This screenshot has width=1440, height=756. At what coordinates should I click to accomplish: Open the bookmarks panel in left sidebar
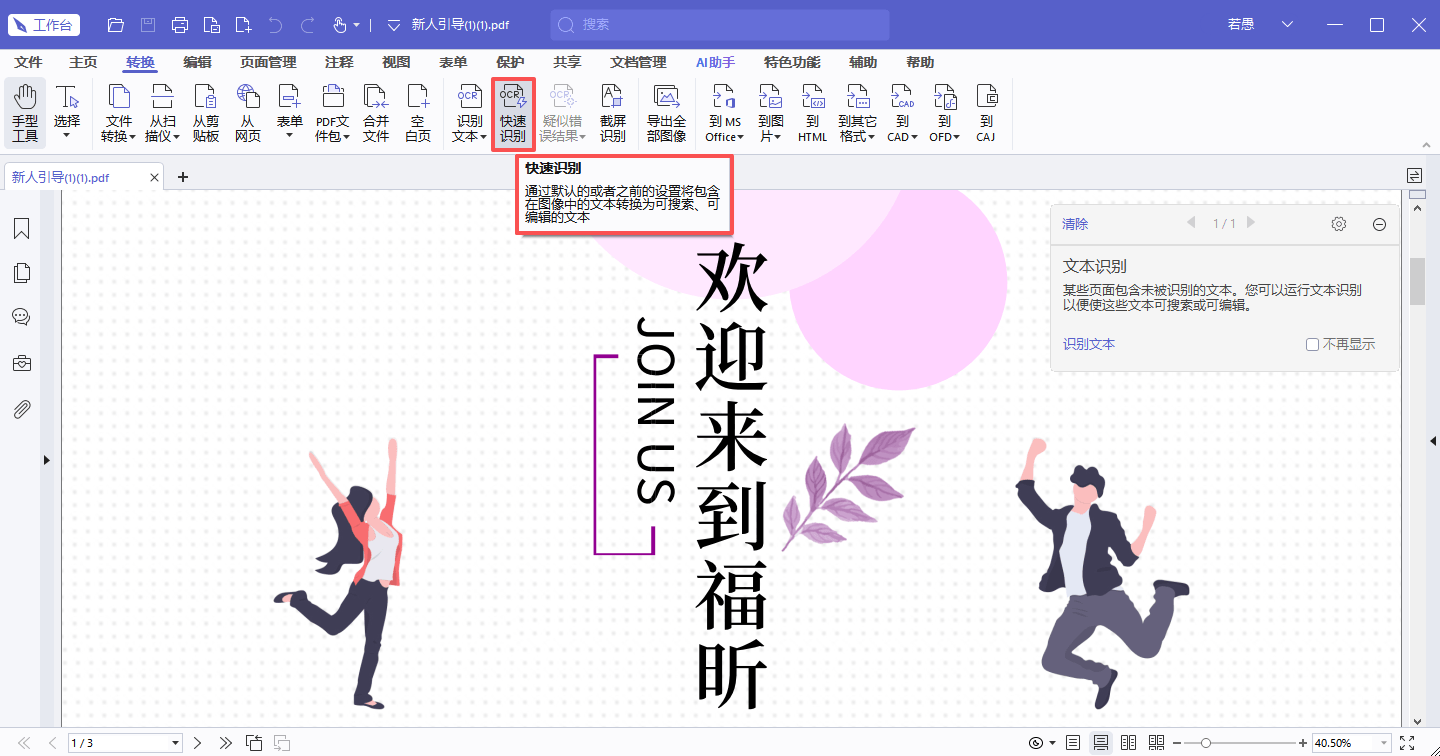[x=21, y=229]
